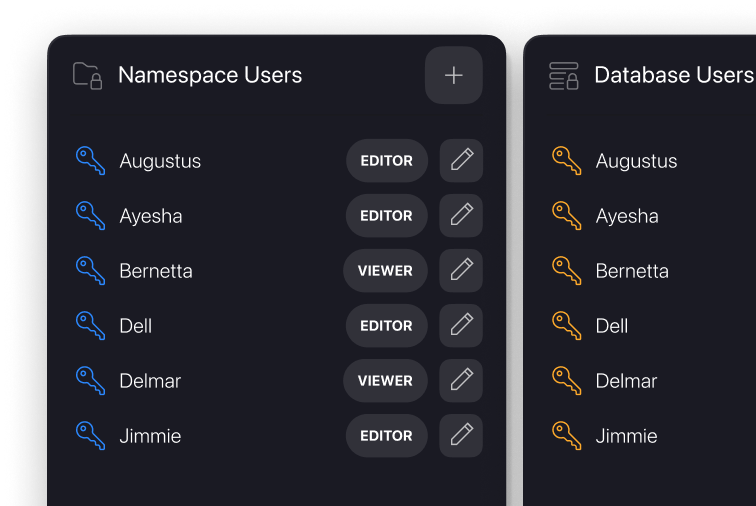Open edit for Bernetta's namespace account

click(x=461, y=270)
